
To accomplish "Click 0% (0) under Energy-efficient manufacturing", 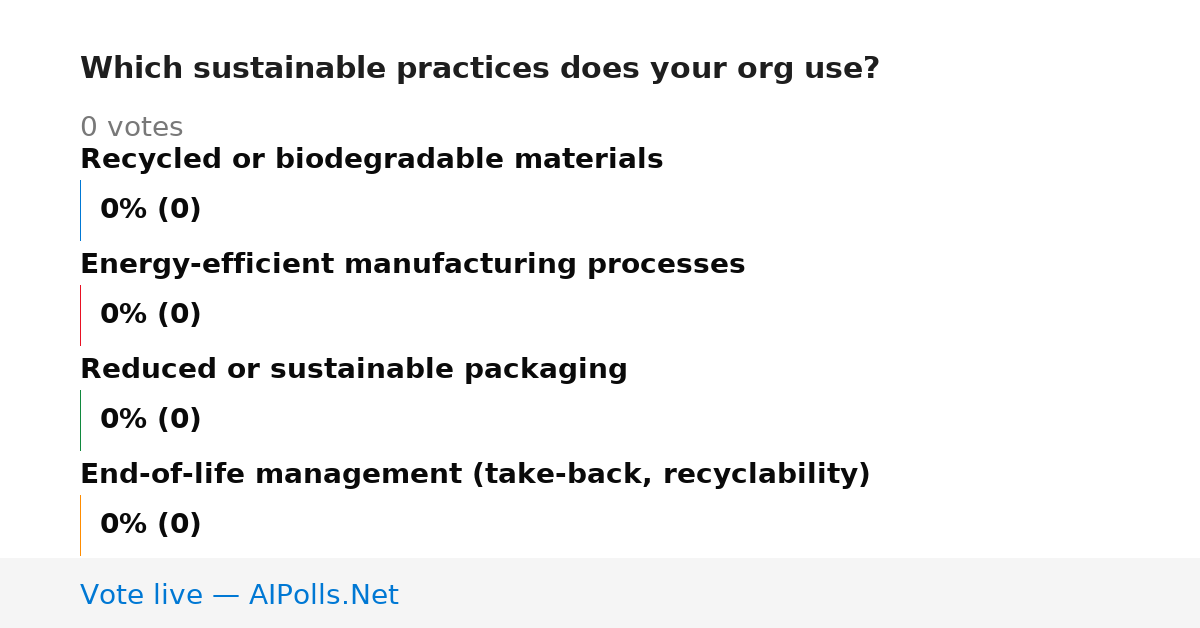I will pyautogui.click(x=151, y=315).
